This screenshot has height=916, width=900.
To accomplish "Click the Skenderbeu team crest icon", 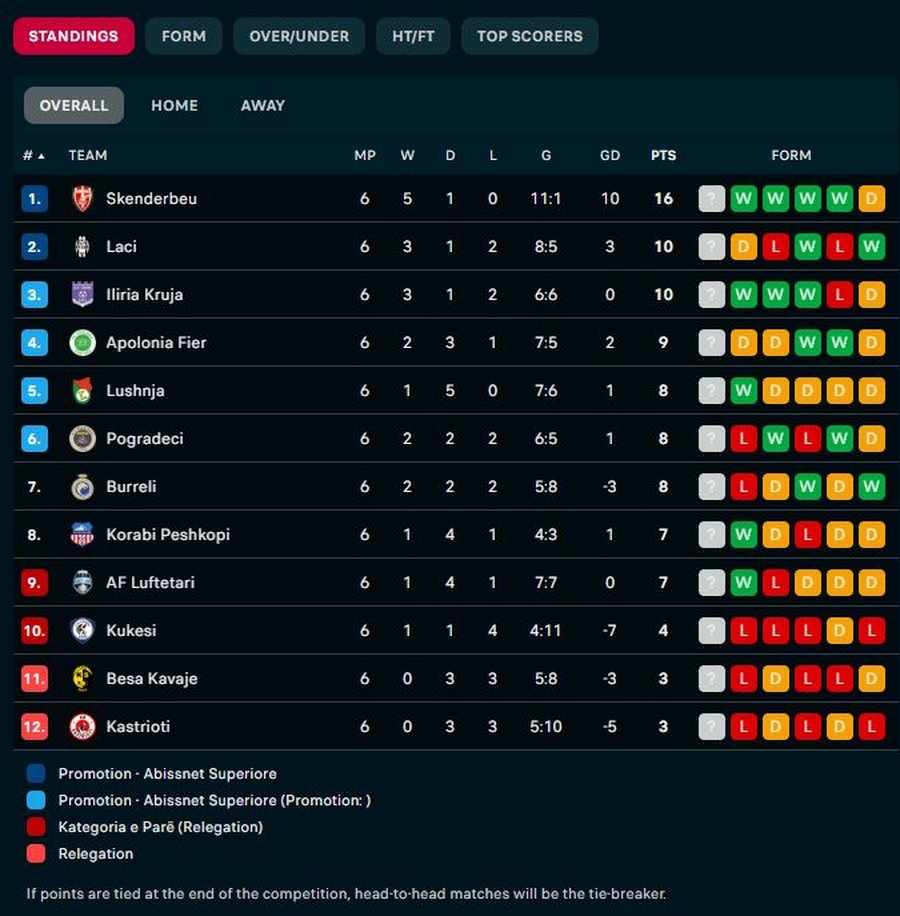I will (x=82, y=198).
